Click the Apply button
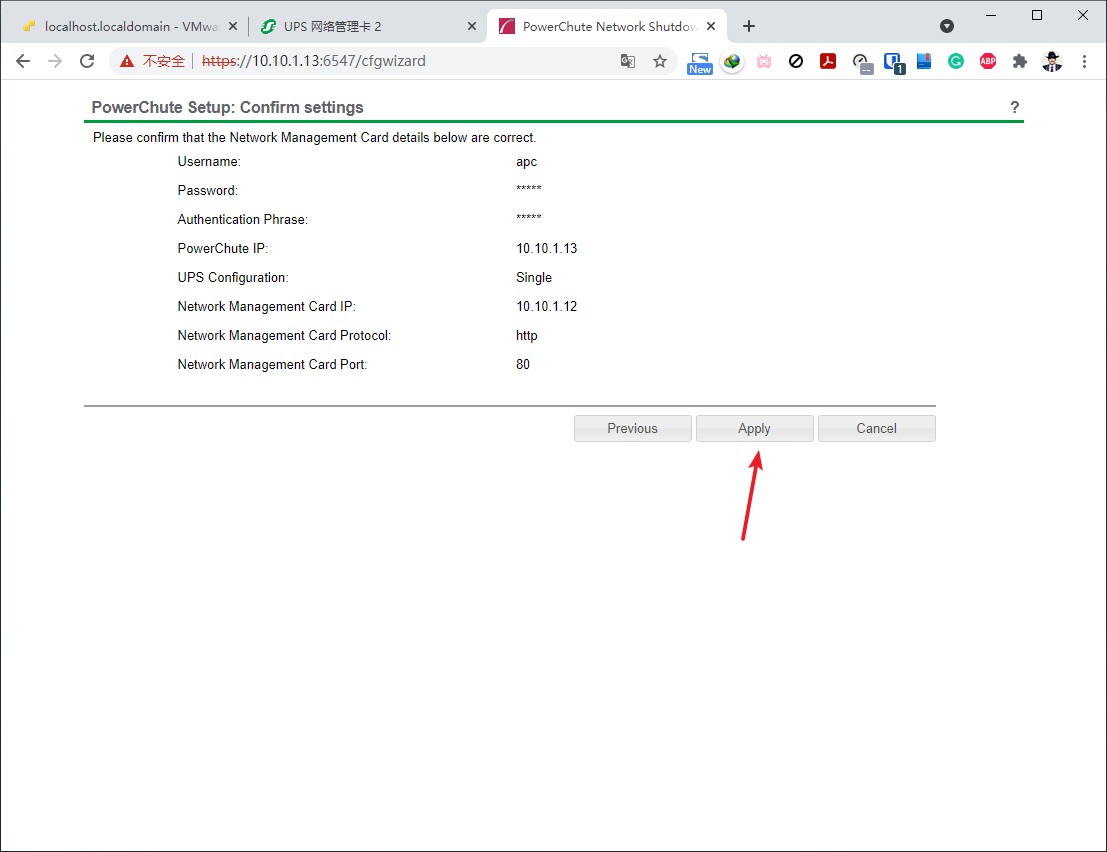1107x852 pixels. click(754, 428)
